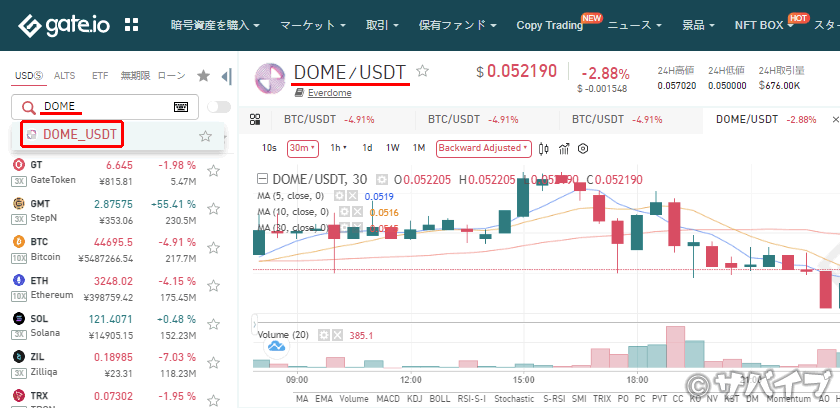Viewport: 840px width, 408px height.
Task: Select 1W chart interval
Action: [393, 148]
